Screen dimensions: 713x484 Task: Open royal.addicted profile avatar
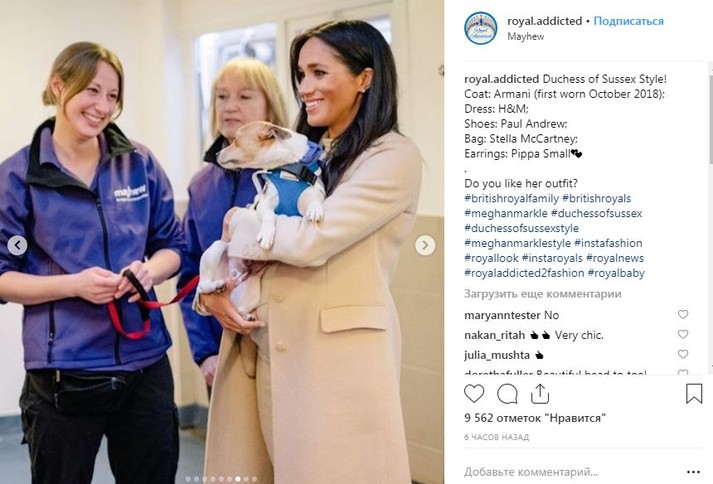point(481,28)
